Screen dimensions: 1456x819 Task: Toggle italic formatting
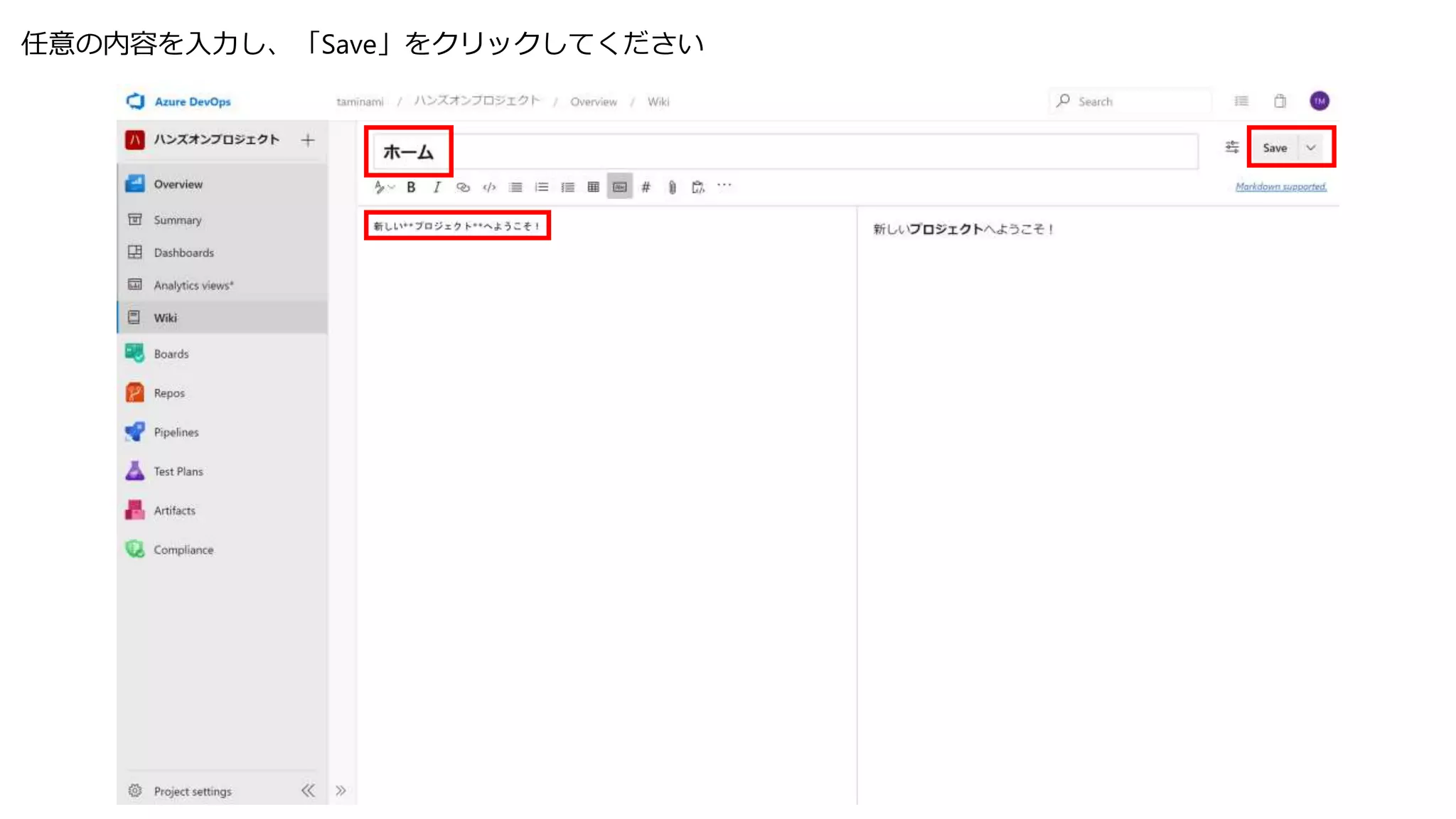pyautogui.click(x=437, y=188)
